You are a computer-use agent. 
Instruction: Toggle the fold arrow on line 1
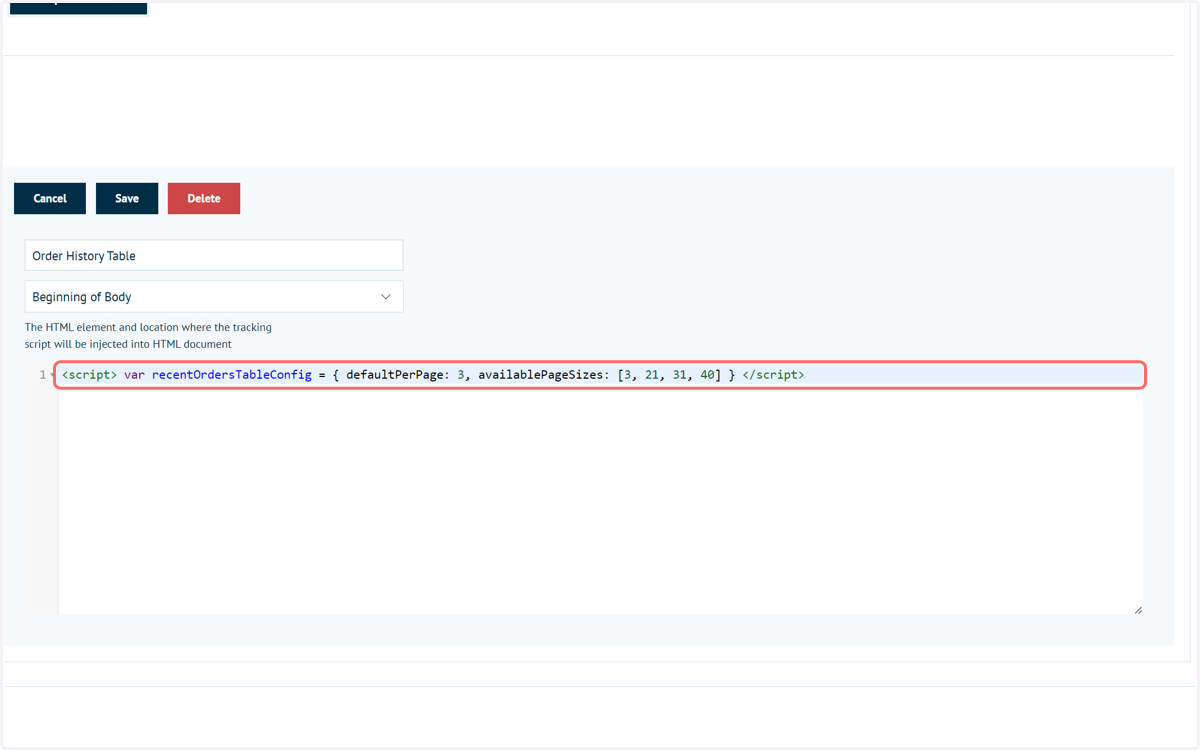pyautogui.click(x=51, y=375)
